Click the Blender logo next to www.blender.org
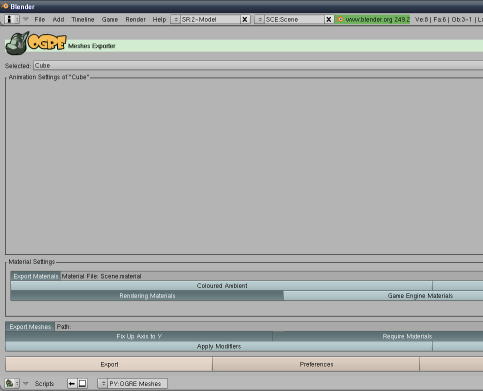 pos(340,19)
